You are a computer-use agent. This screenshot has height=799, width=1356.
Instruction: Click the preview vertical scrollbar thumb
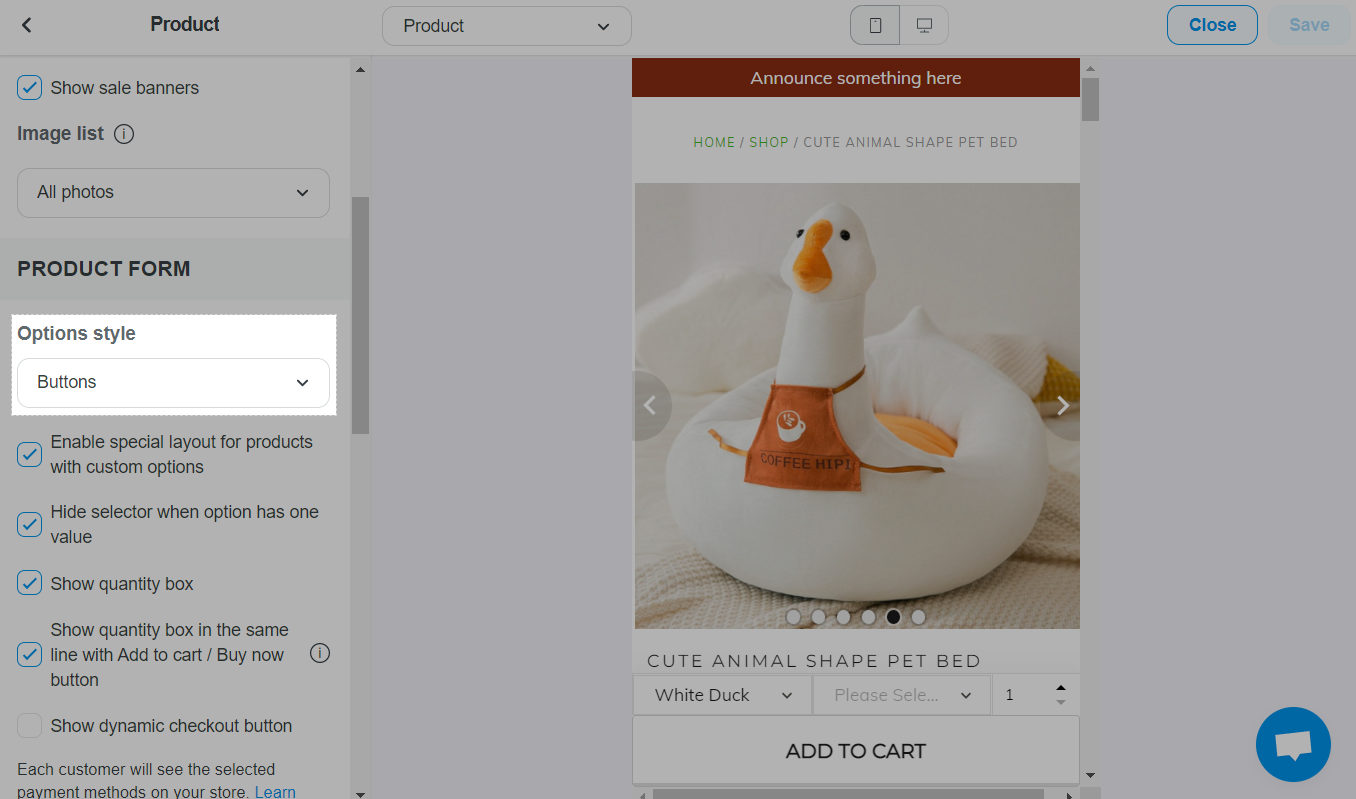click(x=1090, y=99)
